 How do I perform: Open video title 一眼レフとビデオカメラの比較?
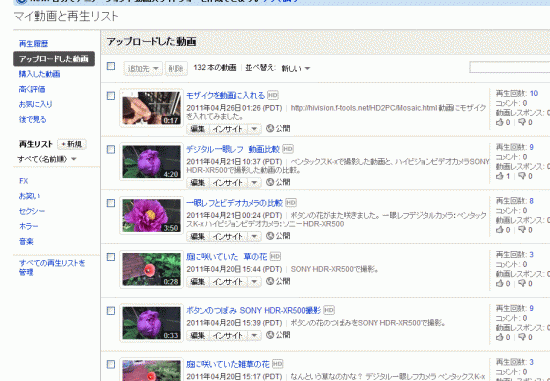234,203
